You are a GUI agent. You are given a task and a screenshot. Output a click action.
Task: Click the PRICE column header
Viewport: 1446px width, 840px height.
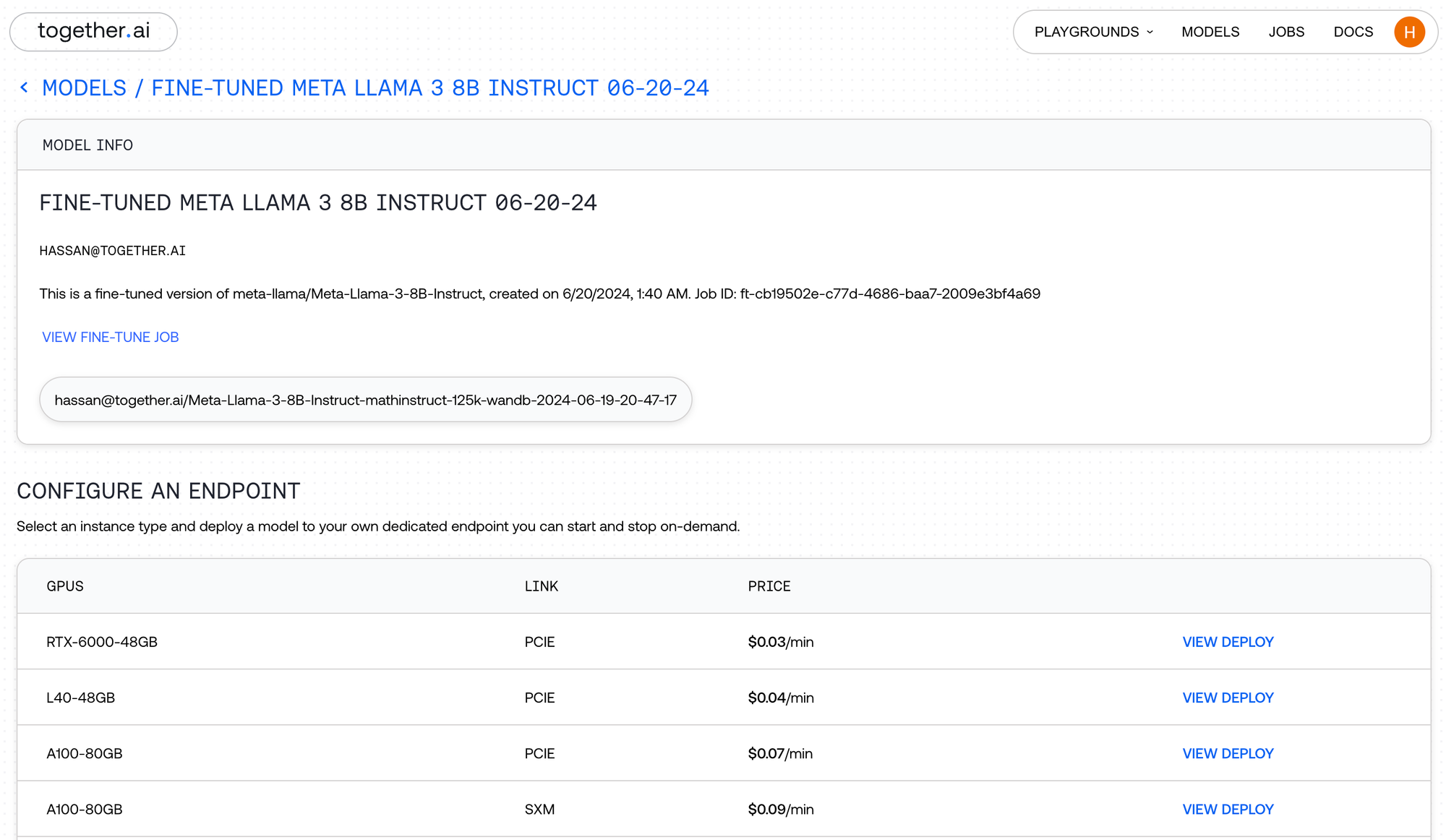click(769, 586)
